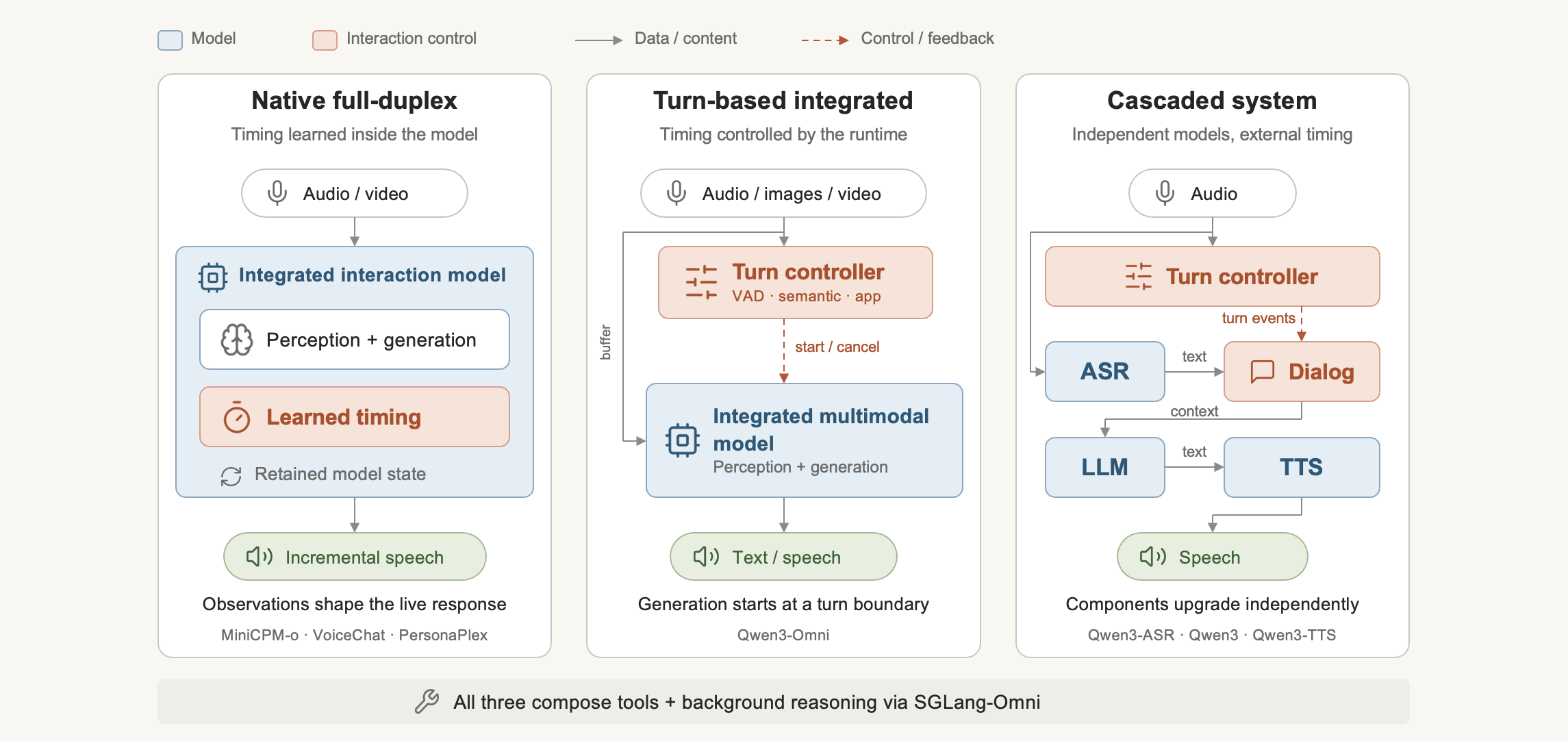Image resolution: width=1568 pixels, height=741 pixels.
Task: Click 'MiniCPM-o · VoiceChat · PersonaPlex' text
Action: click(x=354, y=635)
